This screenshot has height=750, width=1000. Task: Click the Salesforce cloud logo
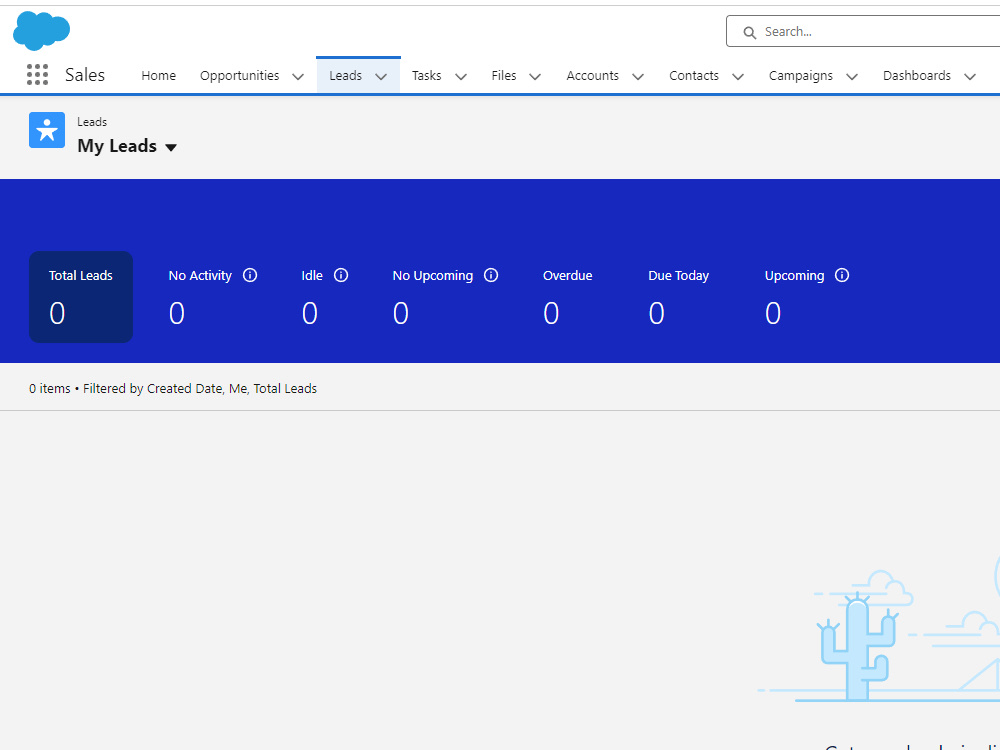(x=41, y=31)
